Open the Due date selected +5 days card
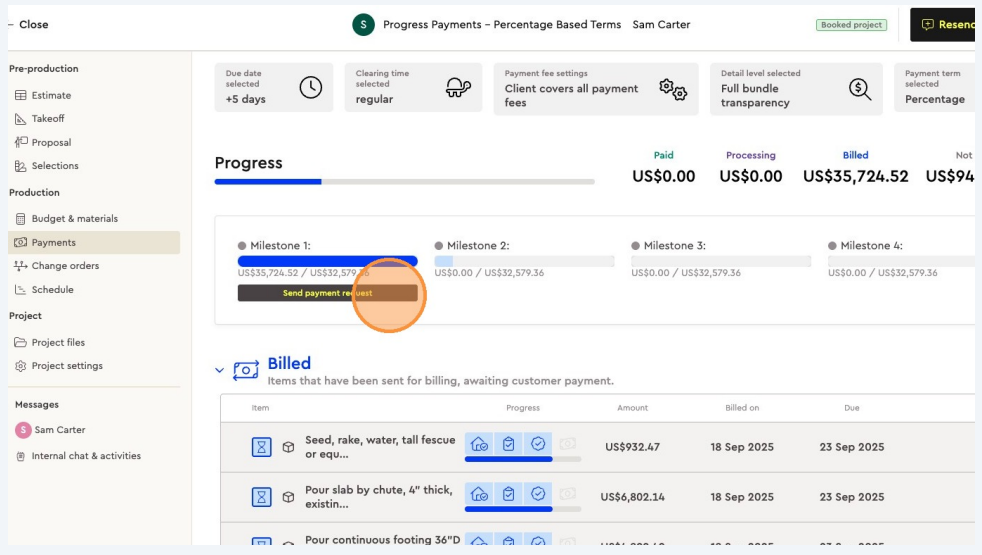 [x=273, y=88]
